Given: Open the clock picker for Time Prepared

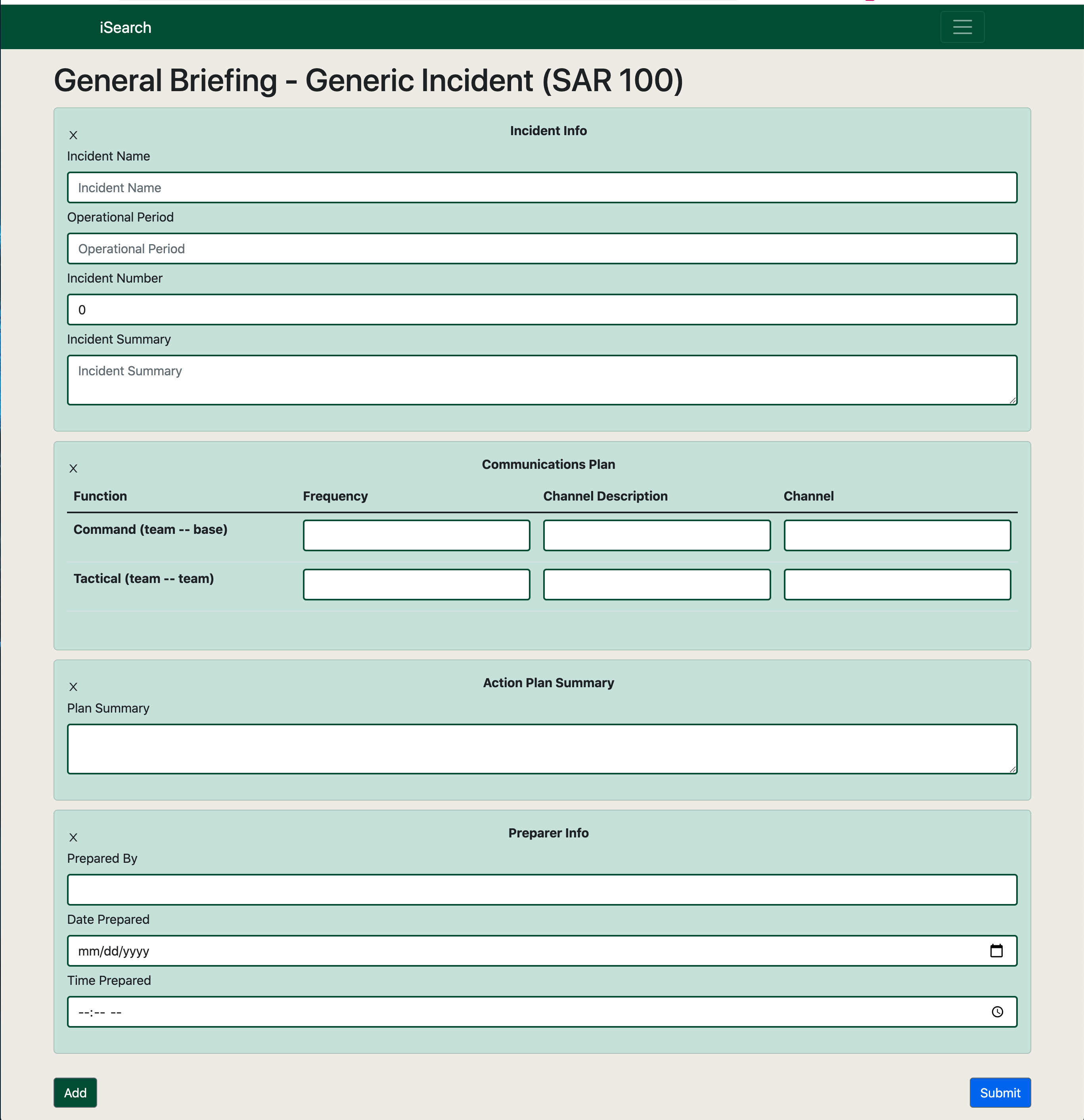Looking at the screenshot, I should pos(998,1012).
